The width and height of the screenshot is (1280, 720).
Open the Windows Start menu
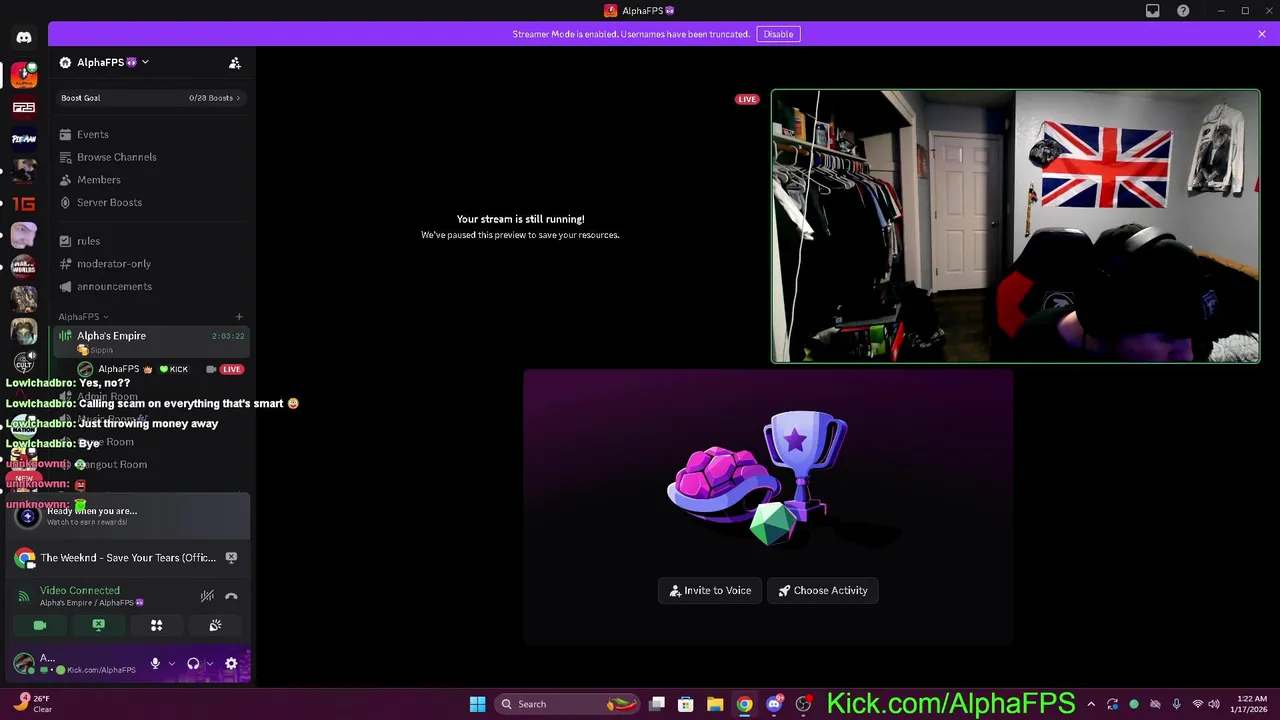pyautogui.click(x=477, y=704)
